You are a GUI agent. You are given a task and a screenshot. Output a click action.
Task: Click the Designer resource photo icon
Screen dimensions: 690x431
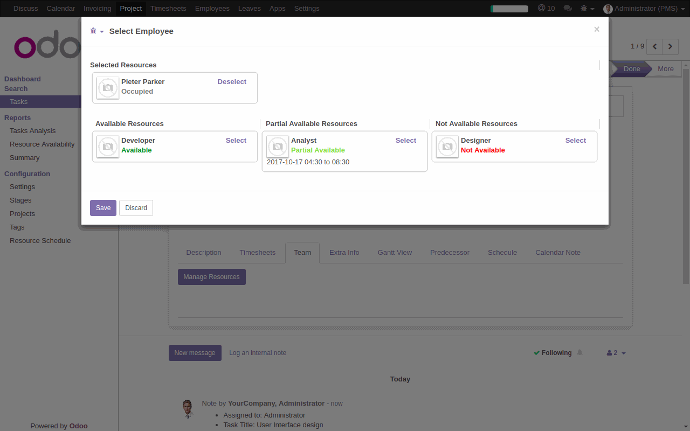447,147
